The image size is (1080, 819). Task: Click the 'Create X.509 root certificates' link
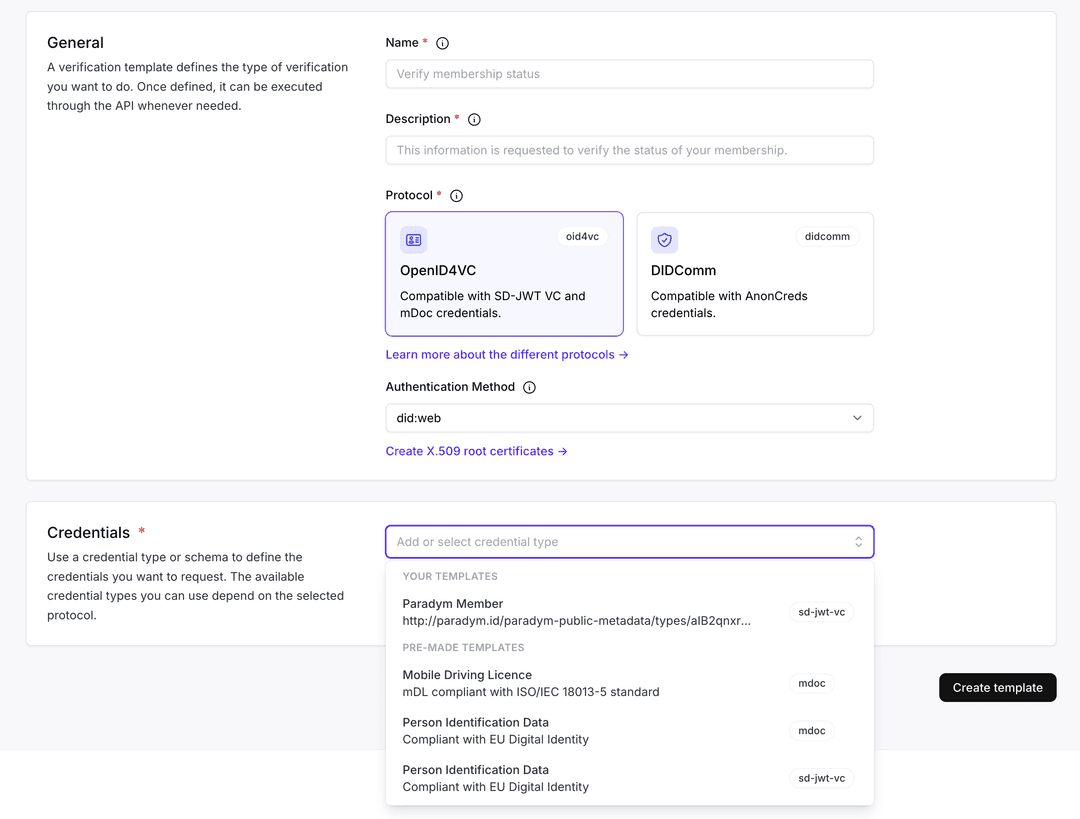[477, 451]
